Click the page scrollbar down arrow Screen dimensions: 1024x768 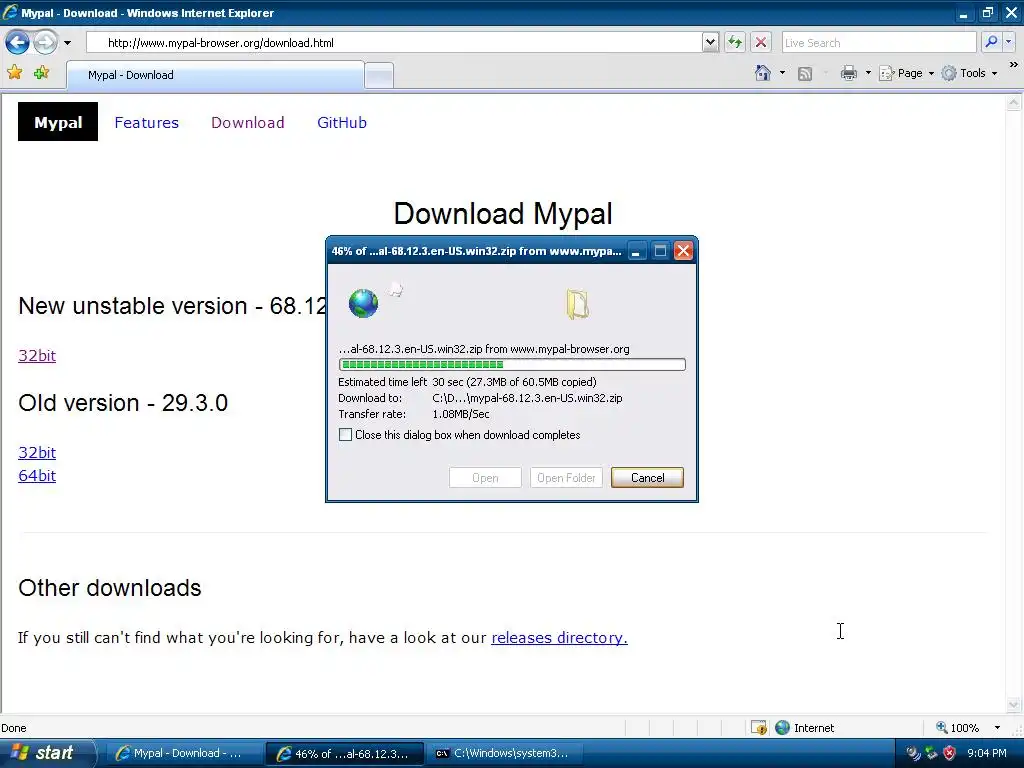[x=1014, y=705]
